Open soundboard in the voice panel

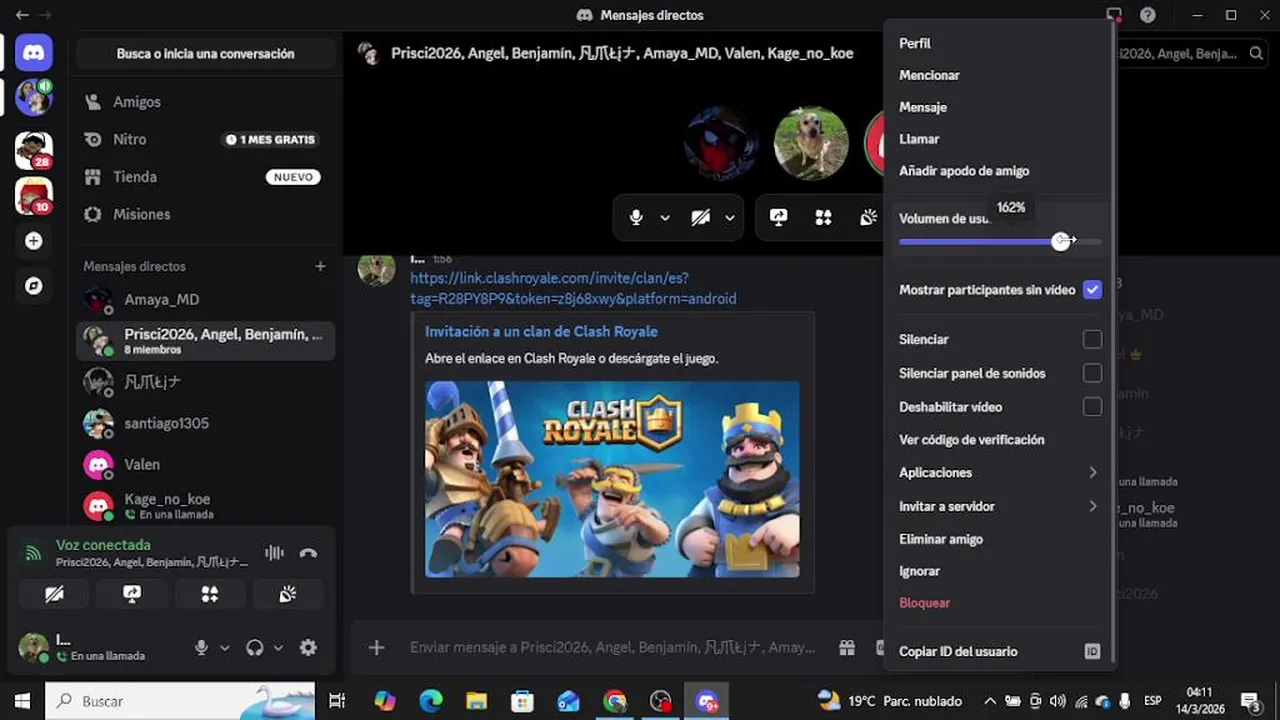click(288, 594)
